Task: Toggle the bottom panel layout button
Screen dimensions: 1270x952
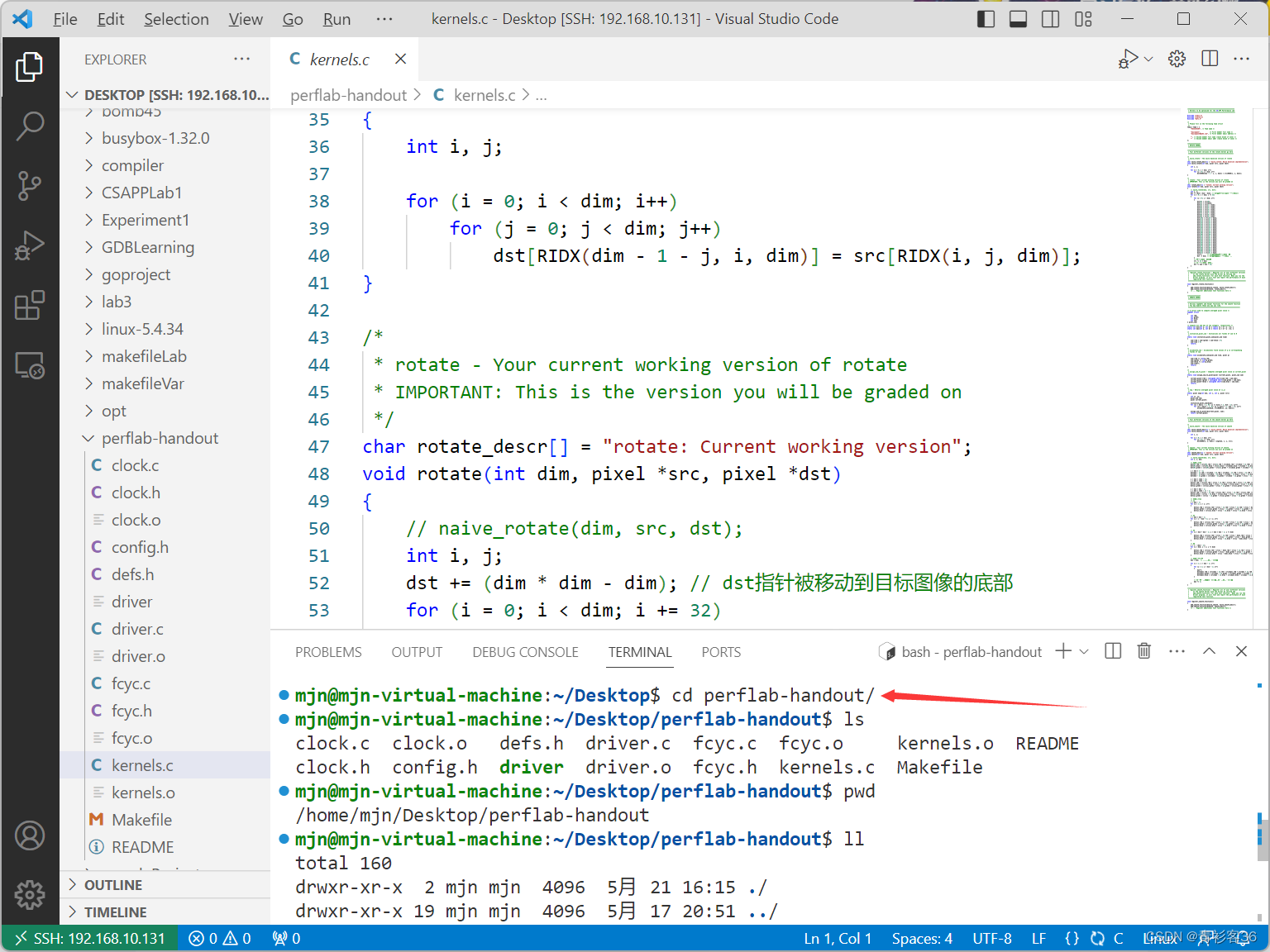Action: [1018, 19]
